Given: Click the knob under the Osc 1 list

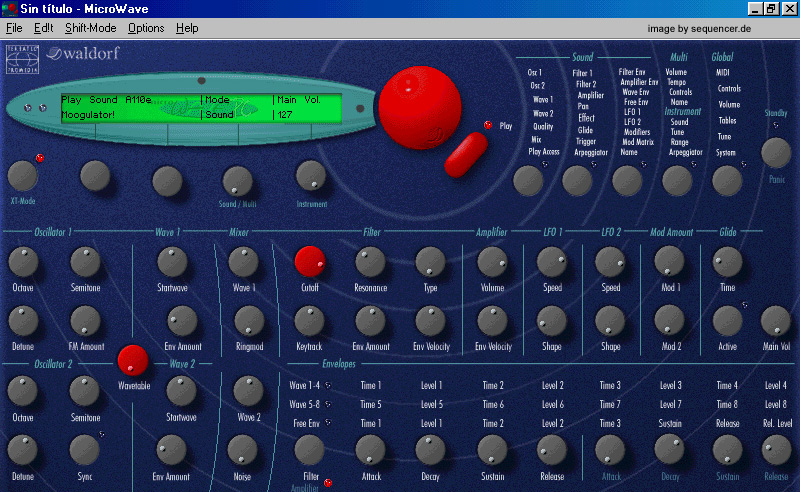Looking at the screenshot, I should (x=528, y=181).
